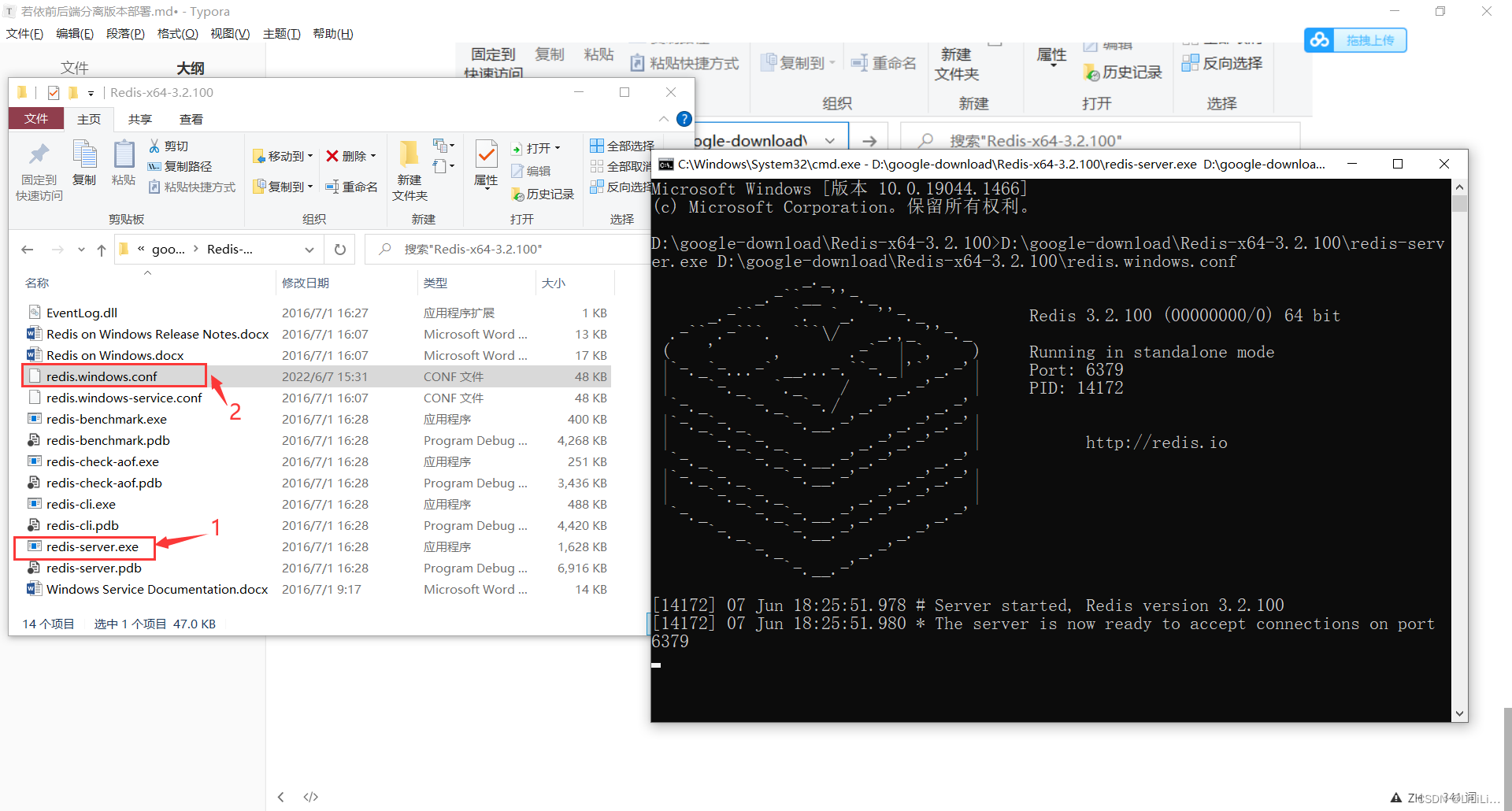
Task: Click Copy Path (复制路径) in the ribbon
Action: pyautogui.click(x=180, y=166)
